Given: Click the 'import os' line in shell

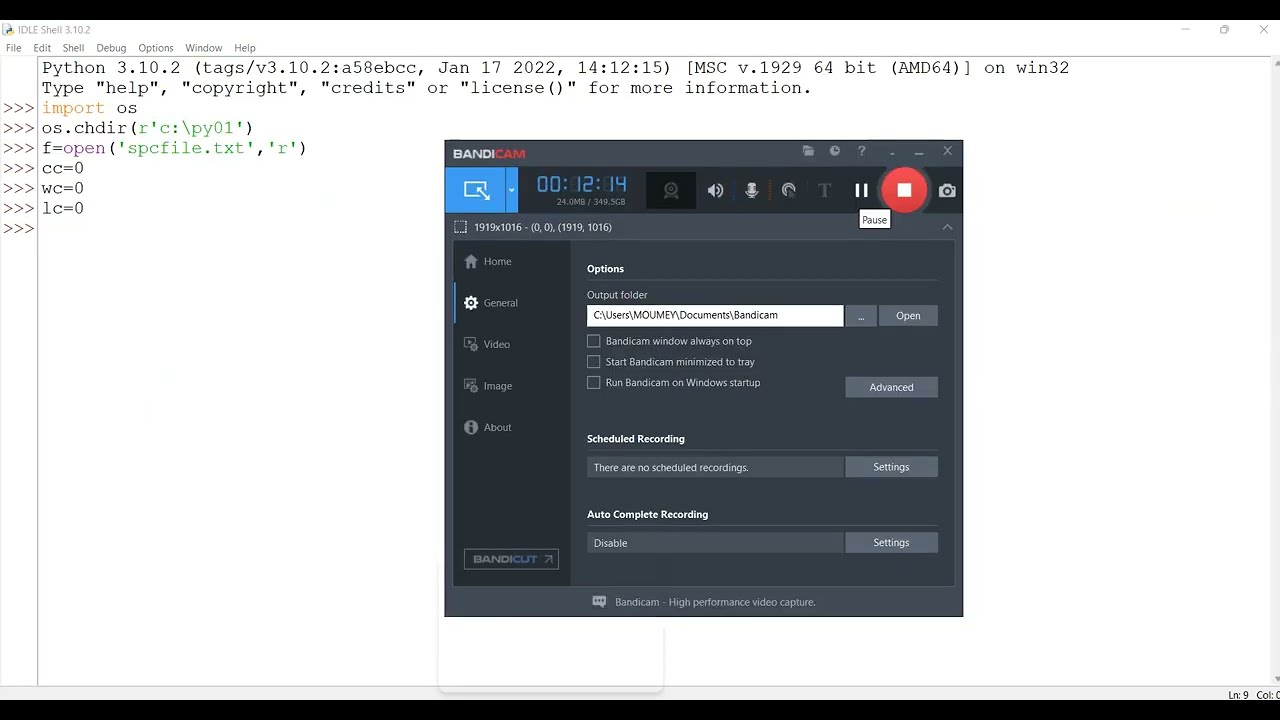Looking at the screenshot, I should click(89, 108).
